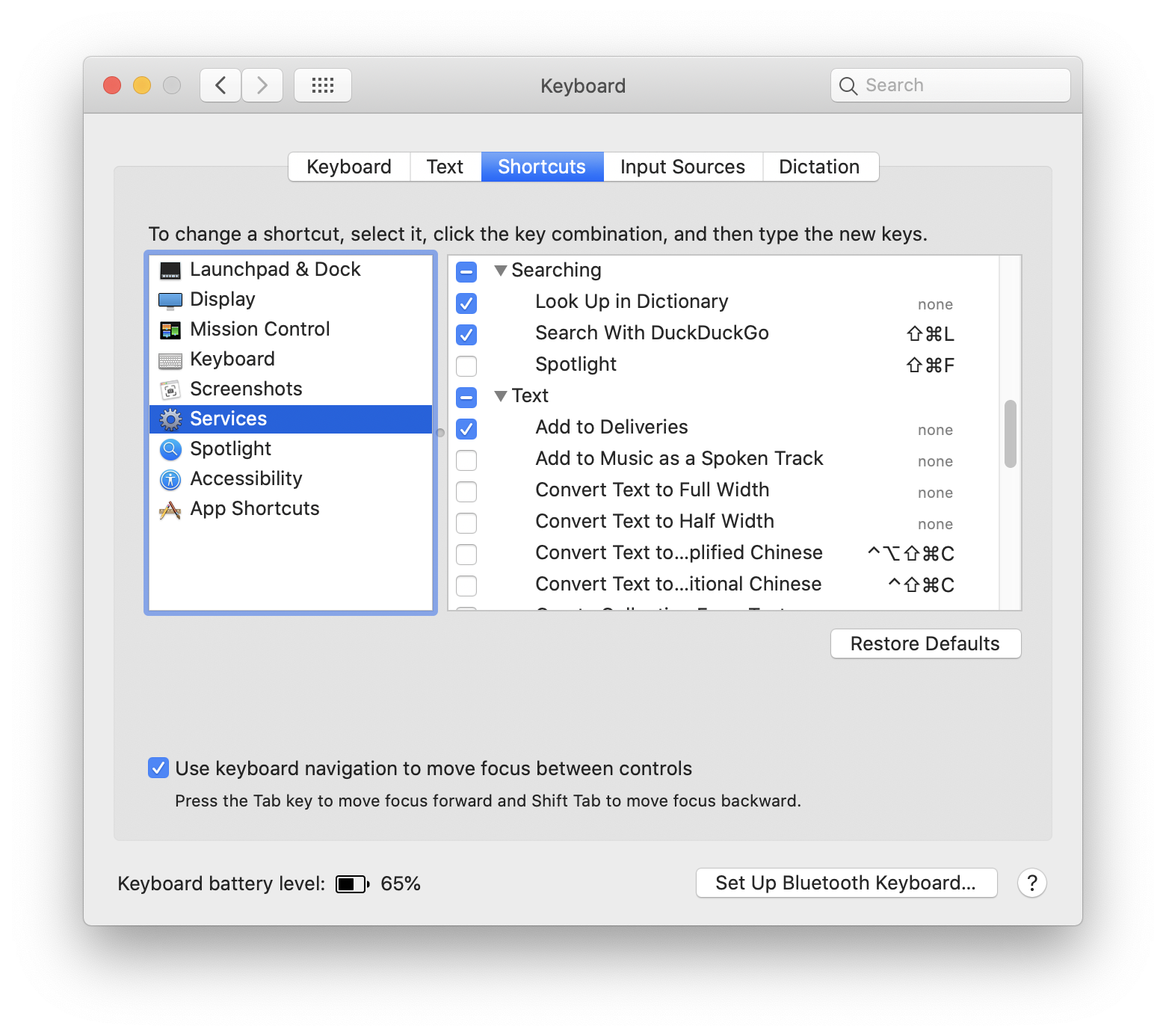Click the Restore Defaults button

coord(925,644)
